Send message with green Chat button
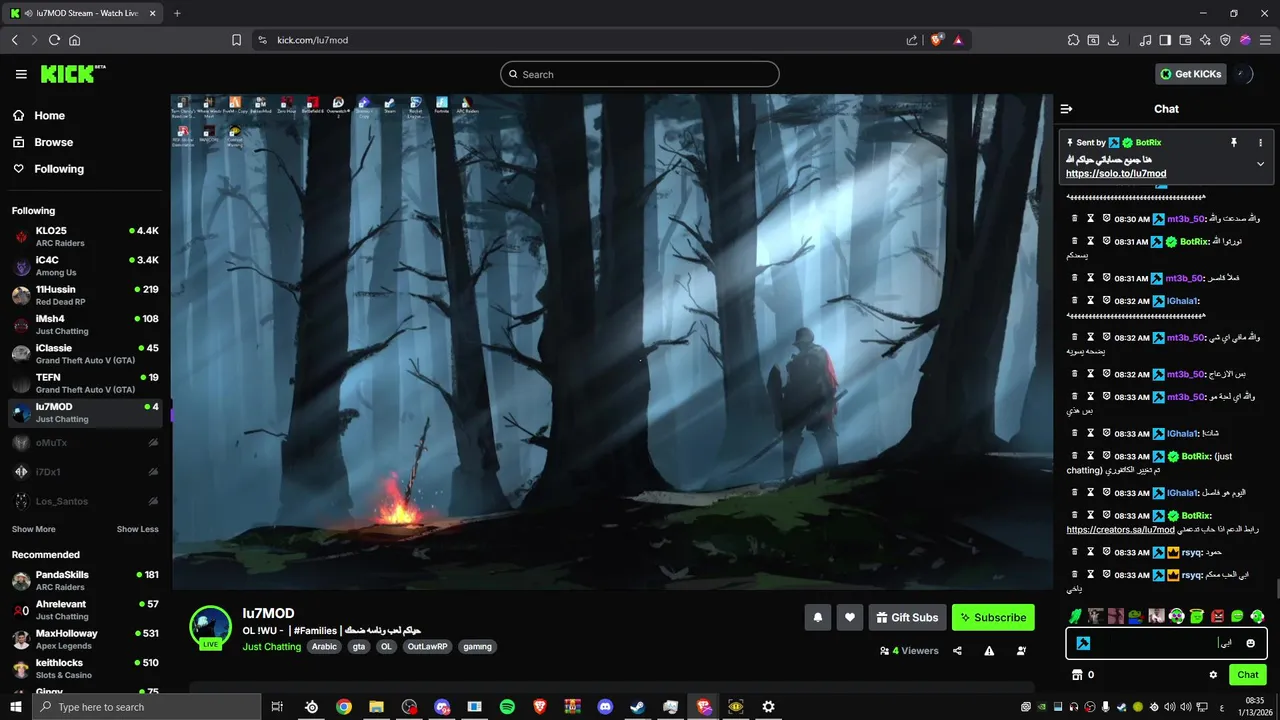The image size is (1280, 720). [x=1247, y=675]
